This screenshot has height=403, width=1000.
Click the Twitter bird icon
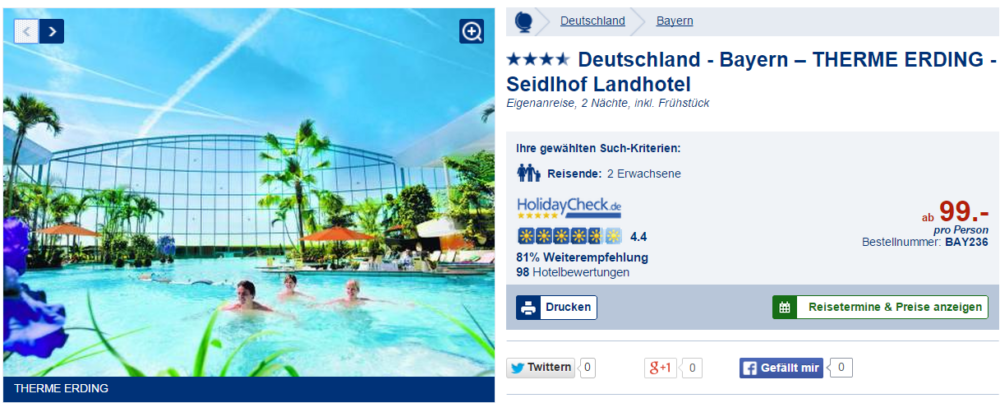[518, 368]
